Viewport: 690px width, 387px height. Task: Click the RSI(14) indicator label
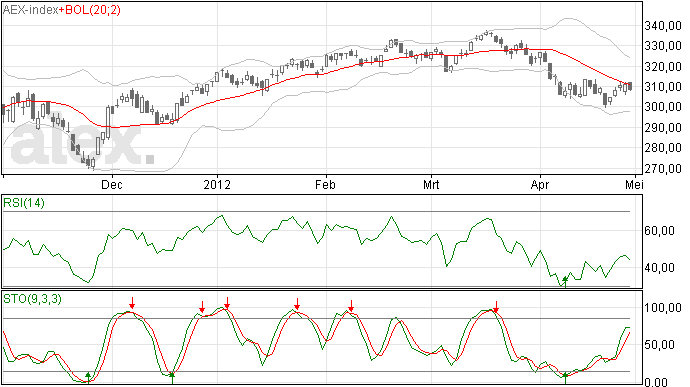(24, 203)
